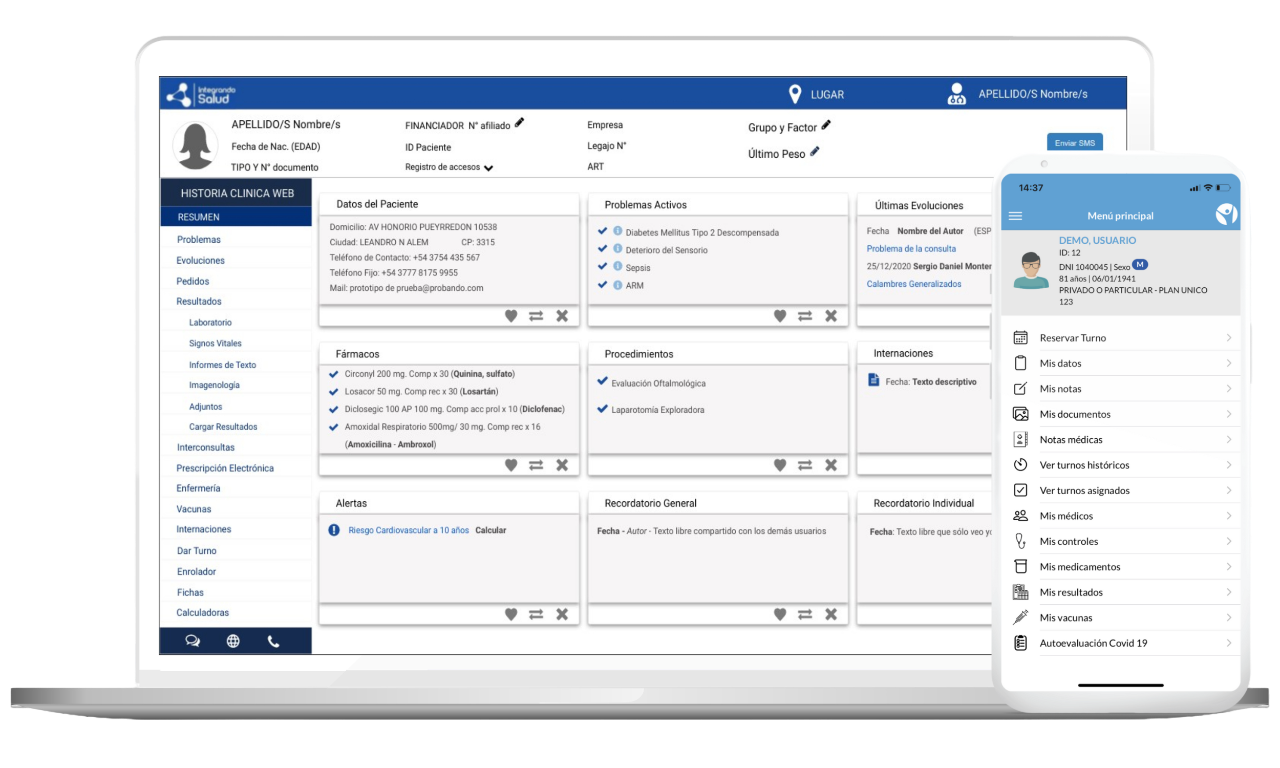
Task: Click Calcular link in Alertas card
Action: [490, 530]
